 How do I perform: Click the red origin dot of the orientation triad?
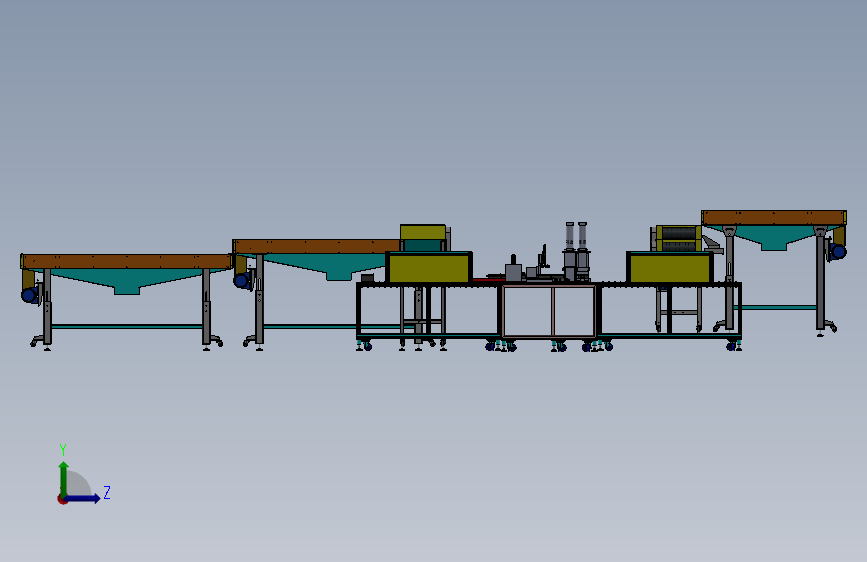pos(62,499)
